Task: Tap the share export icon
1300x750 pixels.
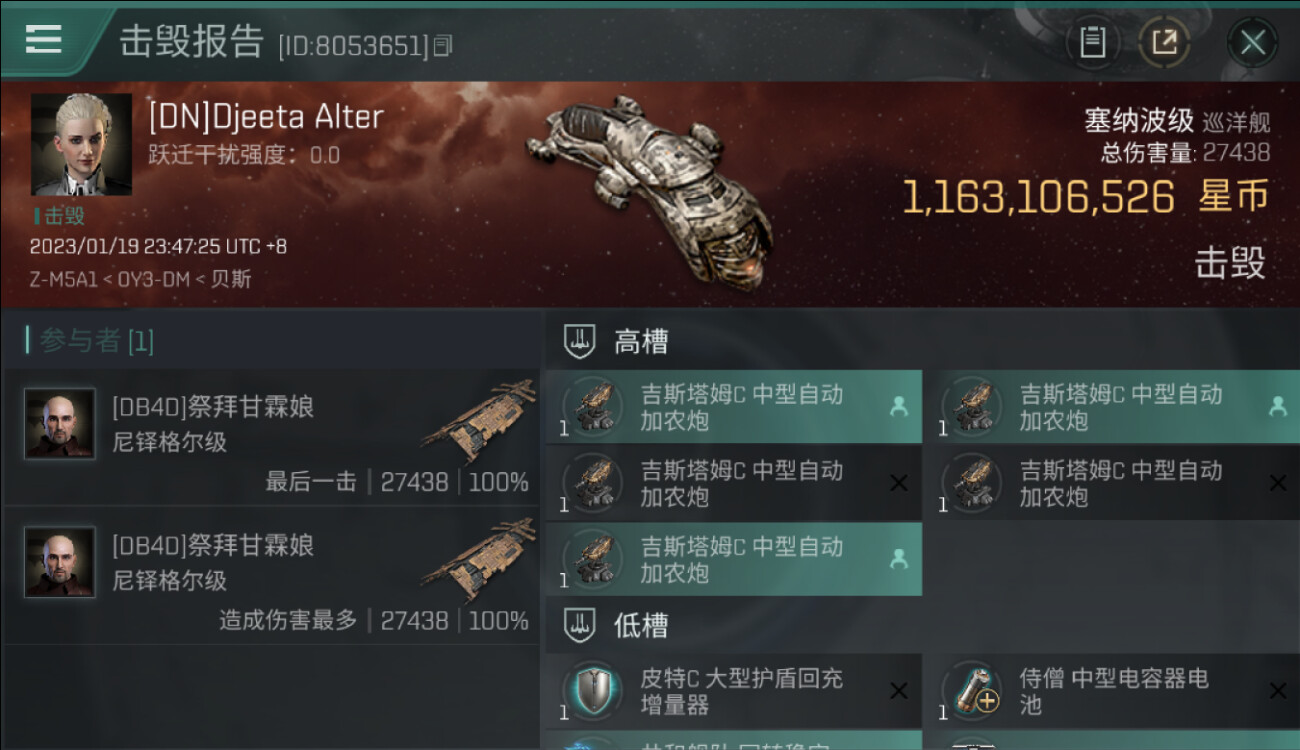Action: (1164, 42)
